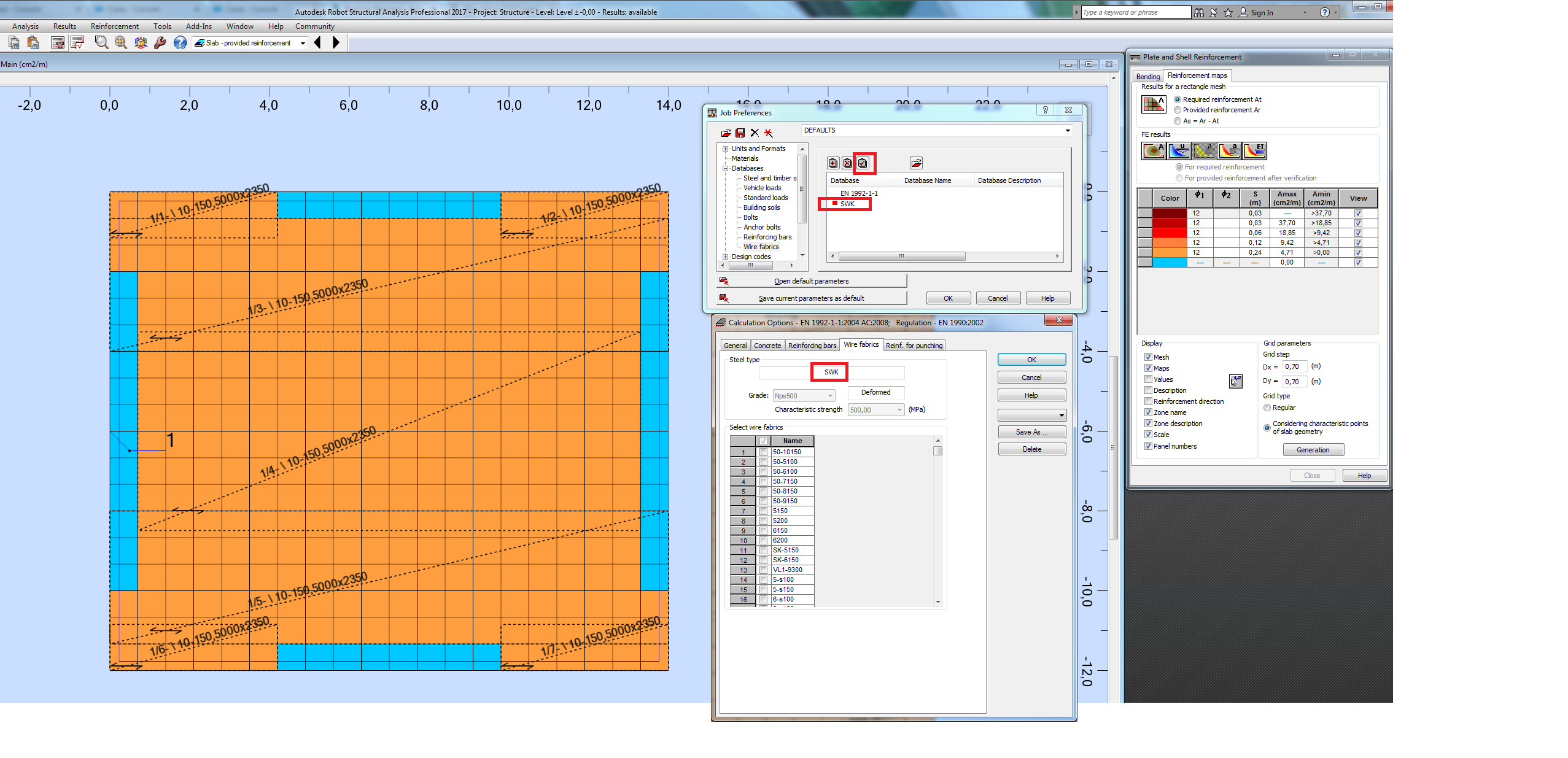This screenshot has height=758, width=1568.
Task: Save job preferences using the diskette icon
Action: pos(740,133)
